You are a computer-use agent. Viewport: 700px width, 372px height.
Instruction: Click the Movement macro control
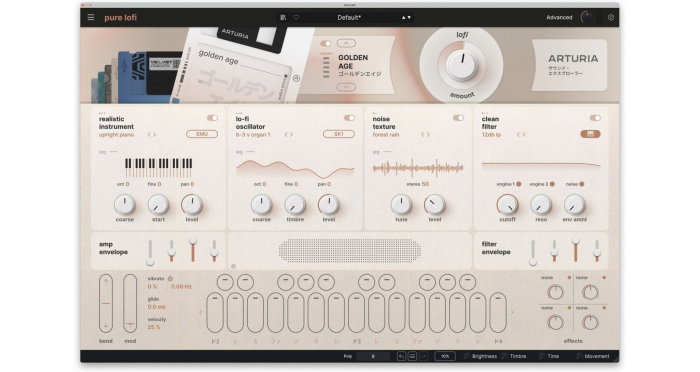tap(592, 356)
